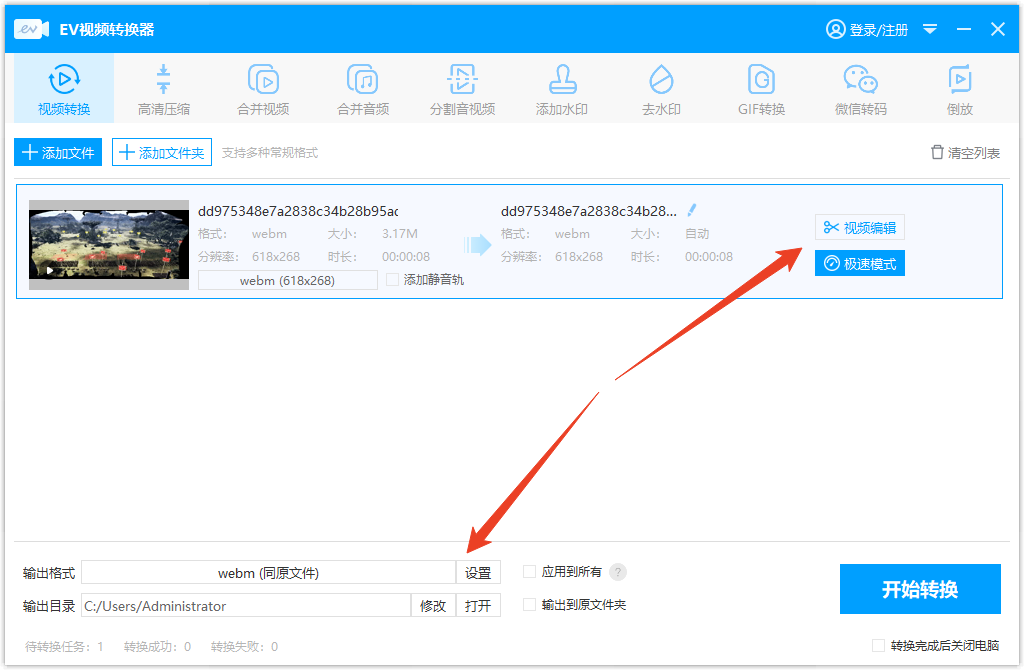The image size is (1024, 670).
Task: Toggle 转换完成后关闭电脑 shutdown checkbox
Action: pos(878,646)
